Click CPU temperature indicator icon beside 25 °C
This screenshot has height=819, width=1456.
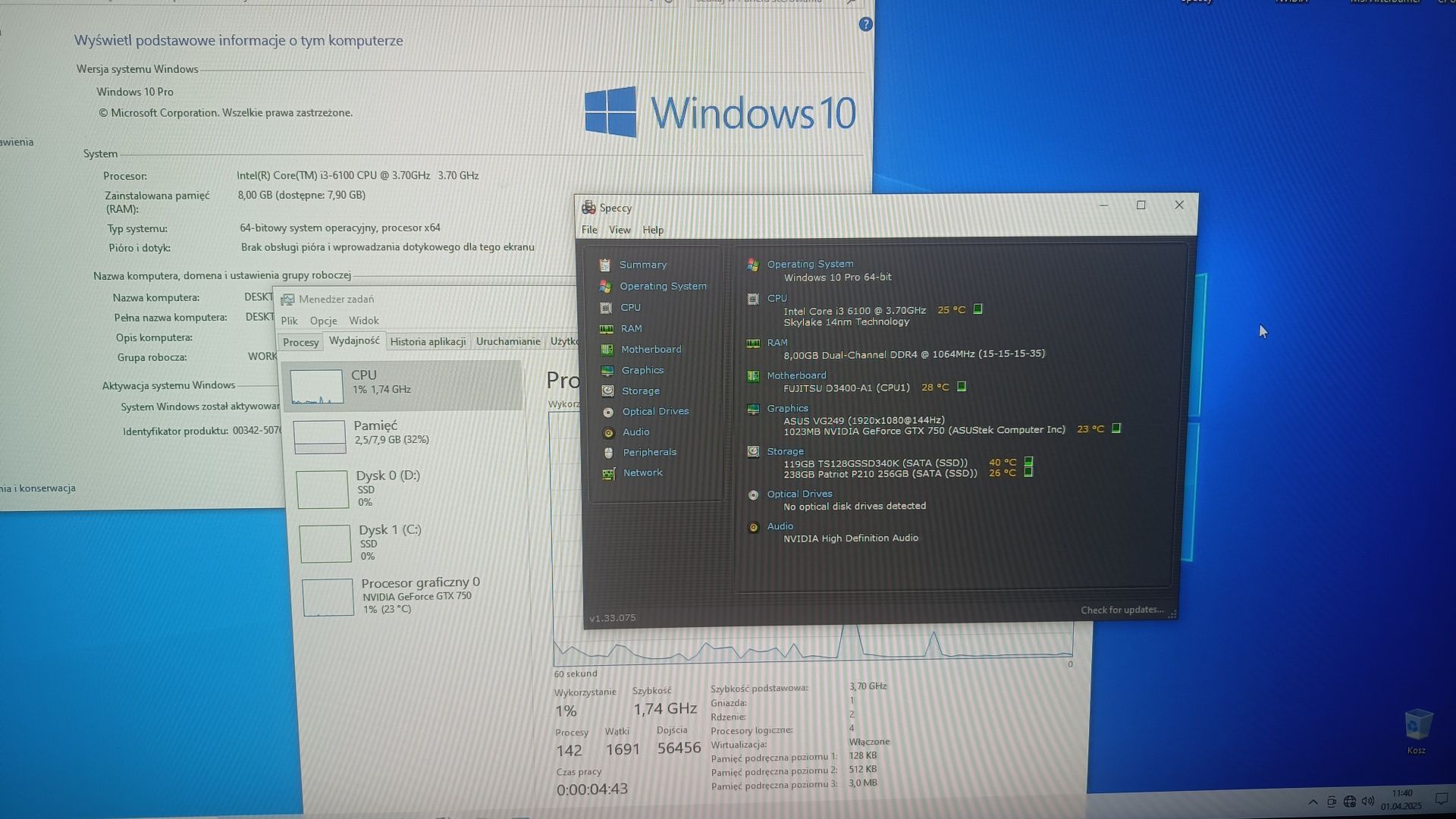tap(977, 309)
